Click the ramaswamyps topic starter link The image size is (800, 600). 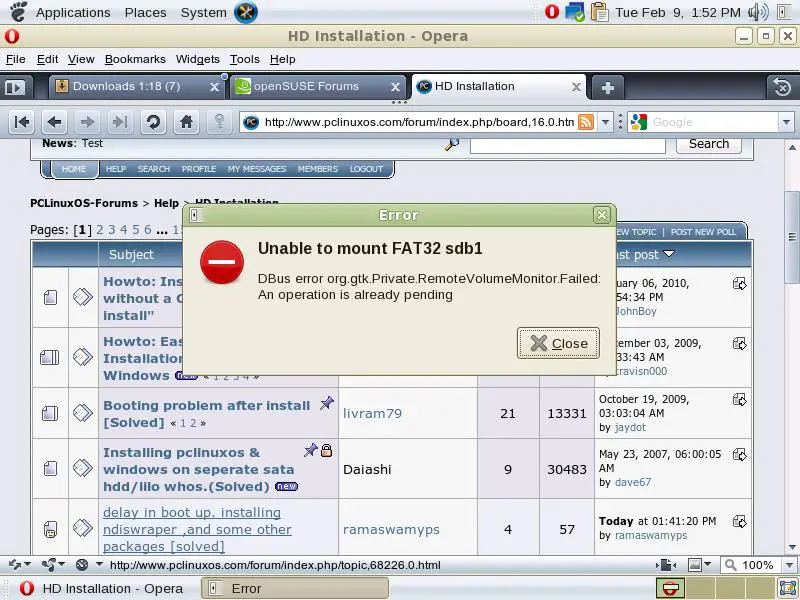pyautogui.click(x=391, y=530)
